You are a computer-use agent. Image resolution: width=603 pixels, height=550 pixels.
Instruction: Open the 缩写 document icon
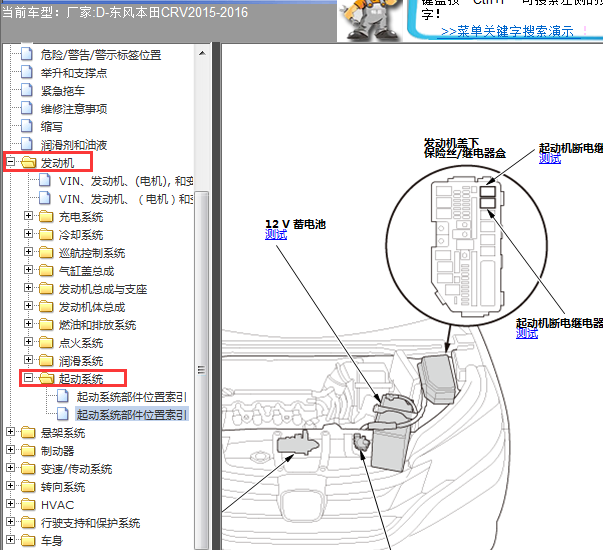tap(27, 127)
